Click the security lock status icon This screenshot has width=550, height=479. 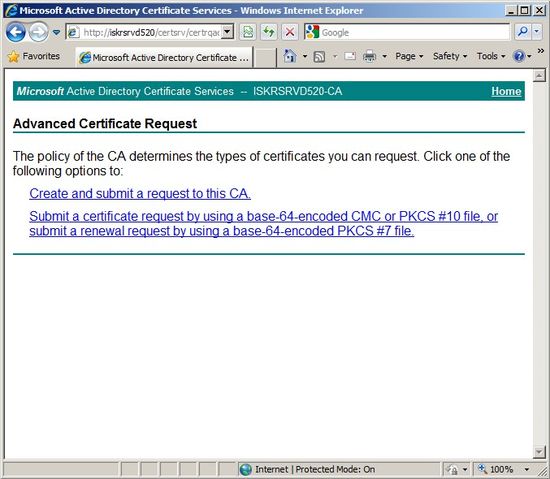452,469
